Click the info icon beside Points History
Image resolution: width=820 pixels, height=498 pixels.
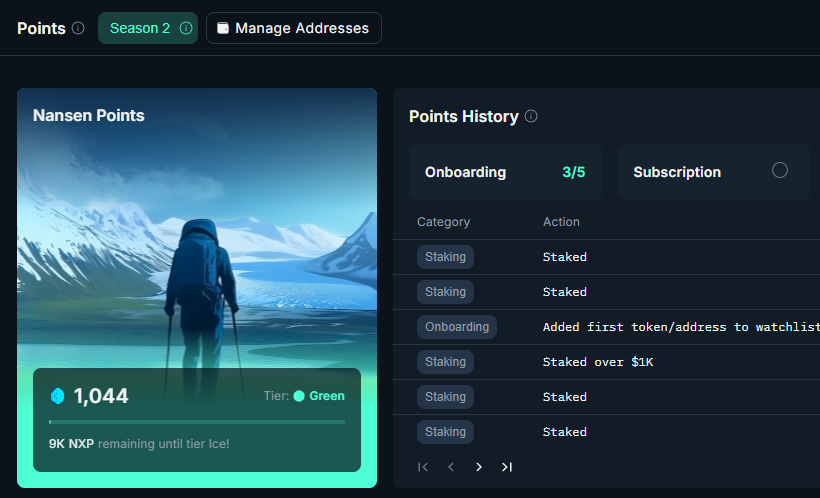pos(531,116)
